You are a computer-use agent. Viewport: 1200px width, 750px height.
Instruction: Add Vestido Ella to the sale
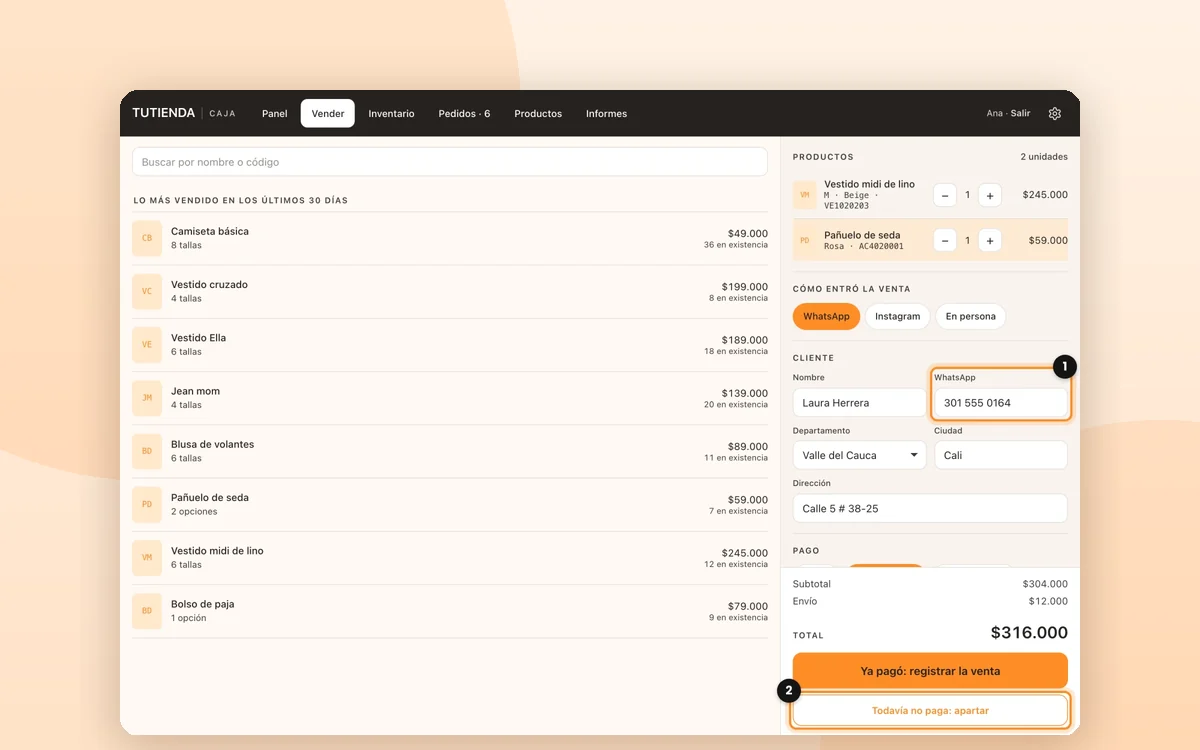pyautogui.click(x=450, y=344)
